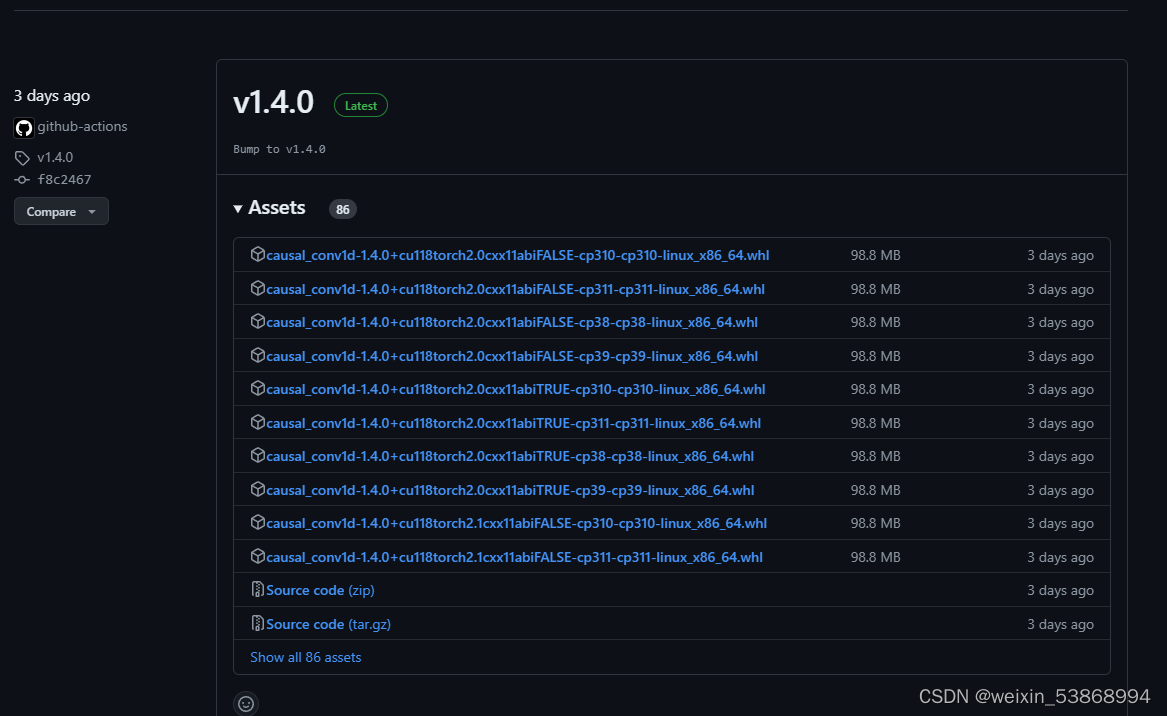Click '3 days ago' in Source code (zip) row
The image size is (1167, 716).
click(1061, 590)
